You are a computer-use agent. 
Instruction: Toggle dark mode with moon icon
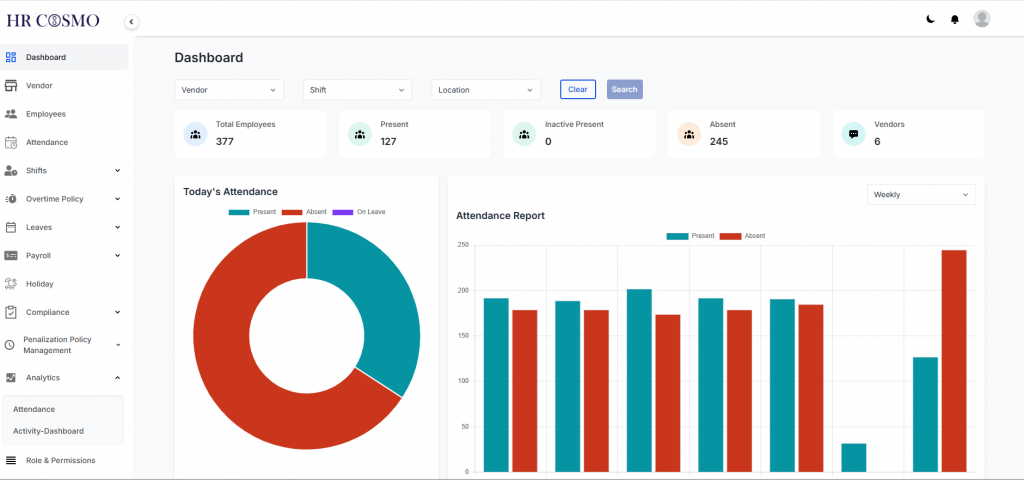[930, 19]
